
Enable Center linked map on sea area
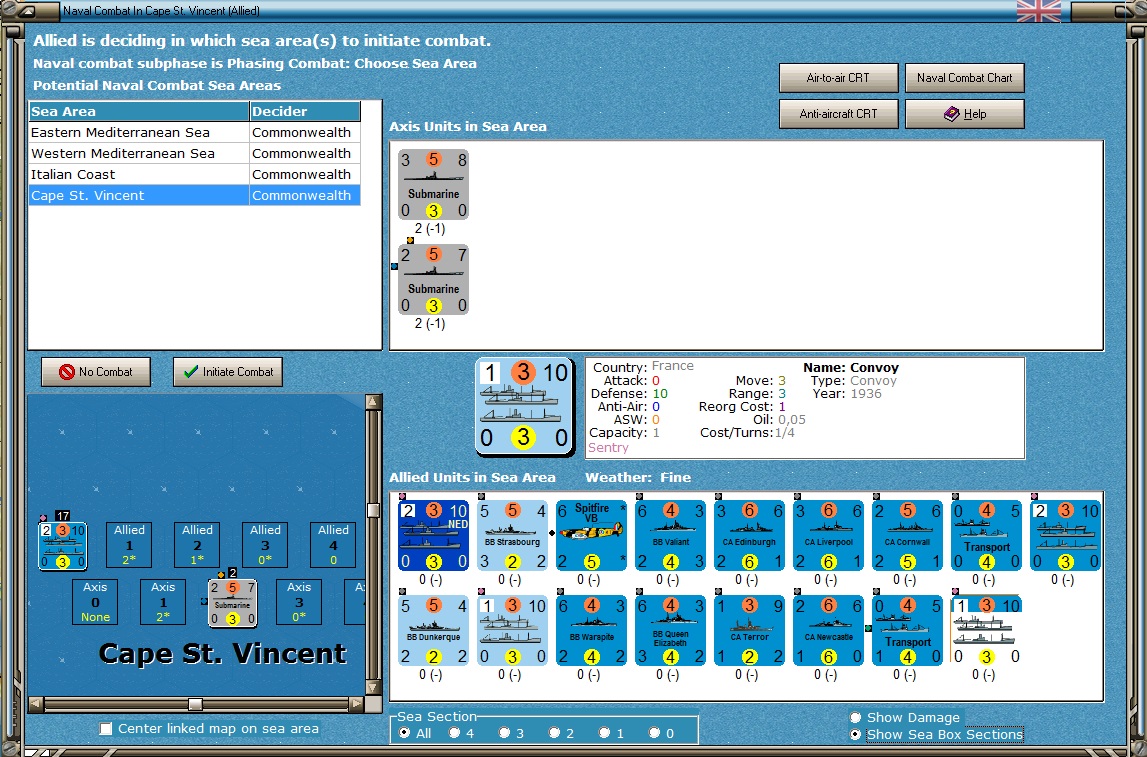pyautogui.click(x=210, y=728)
